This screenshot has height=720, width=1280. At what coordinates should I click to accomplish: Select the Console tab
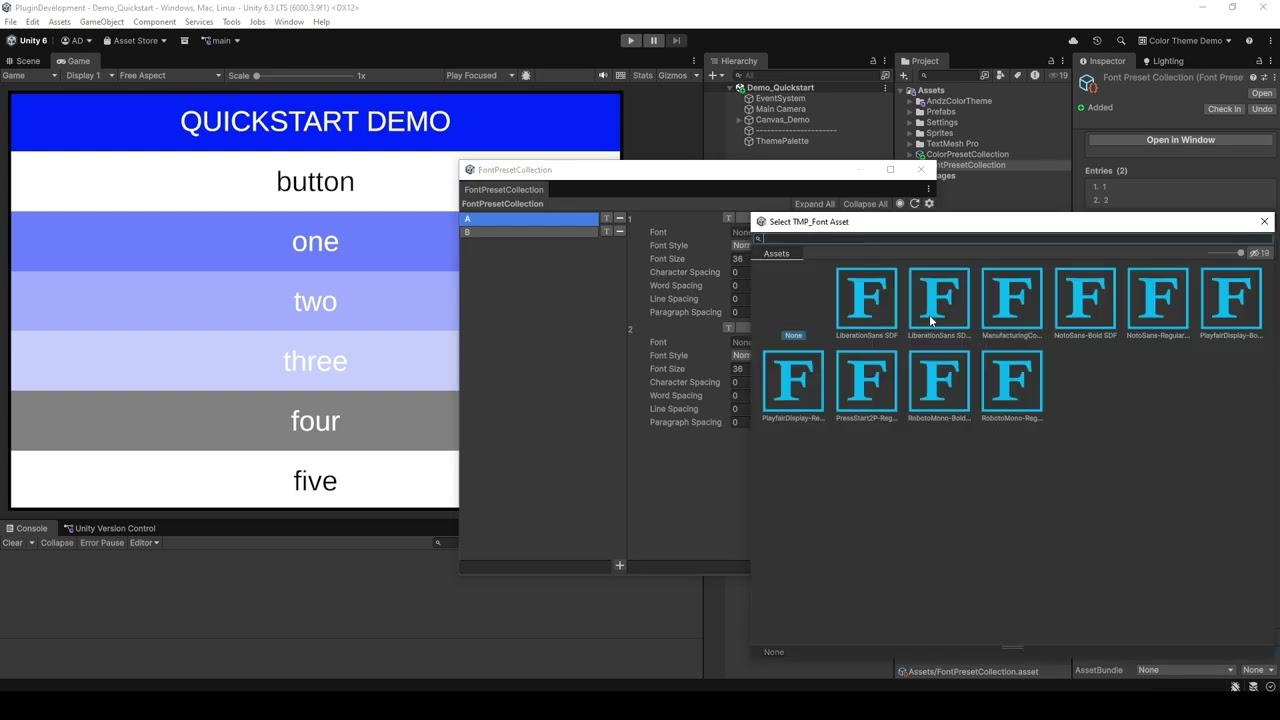[26, 528]
